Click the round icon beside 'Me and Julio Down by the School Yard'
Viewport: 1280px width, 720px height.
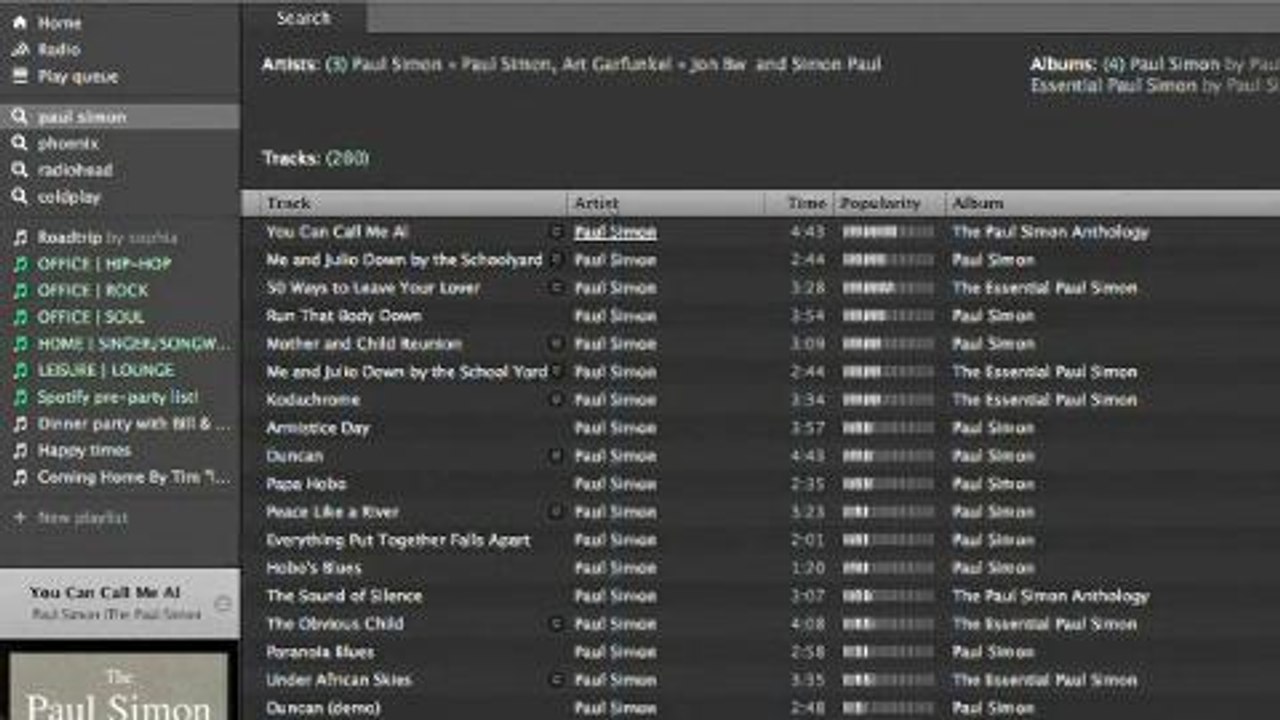(x=557, y=372)
